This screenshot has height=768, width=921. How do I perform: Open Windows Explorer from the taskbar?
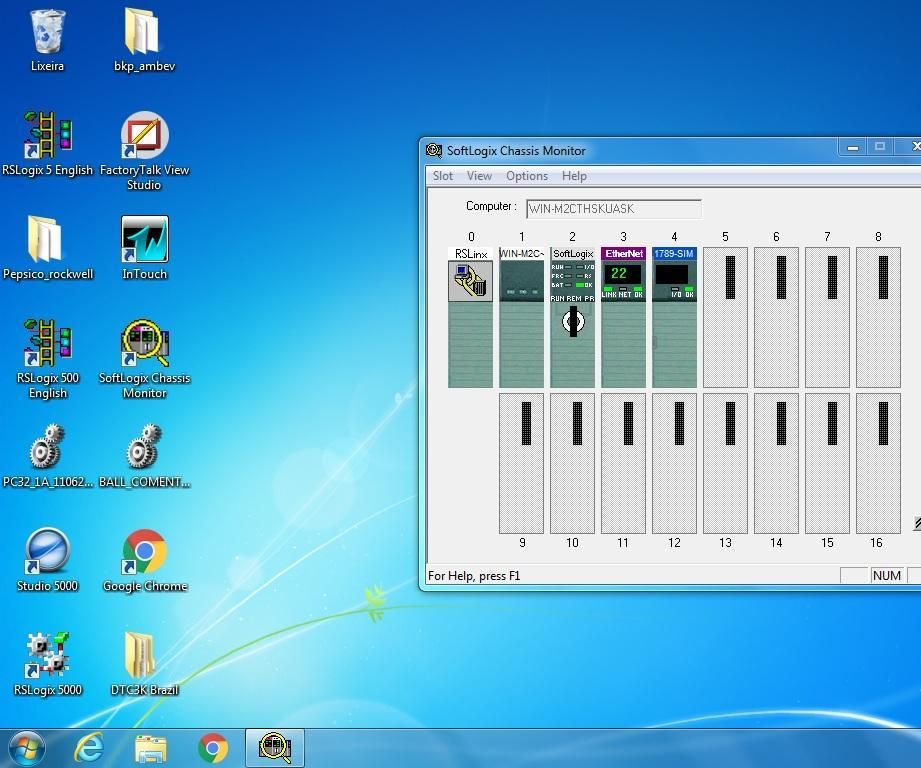150,748
